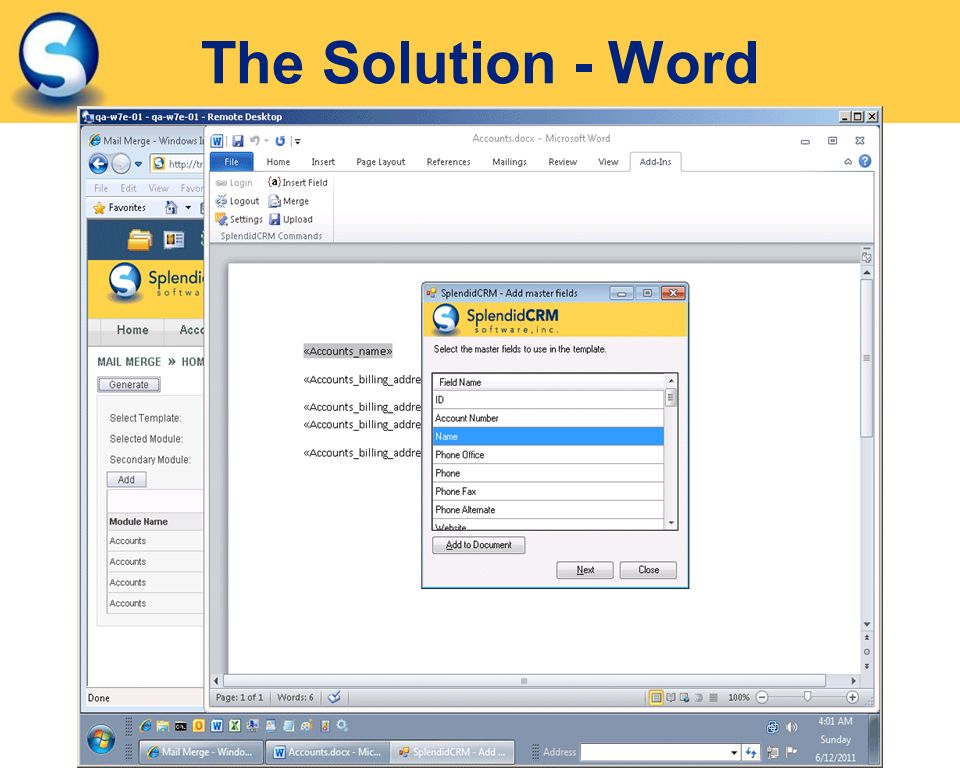Switch to the Home ribbon tab in Word

coord(278,162)
